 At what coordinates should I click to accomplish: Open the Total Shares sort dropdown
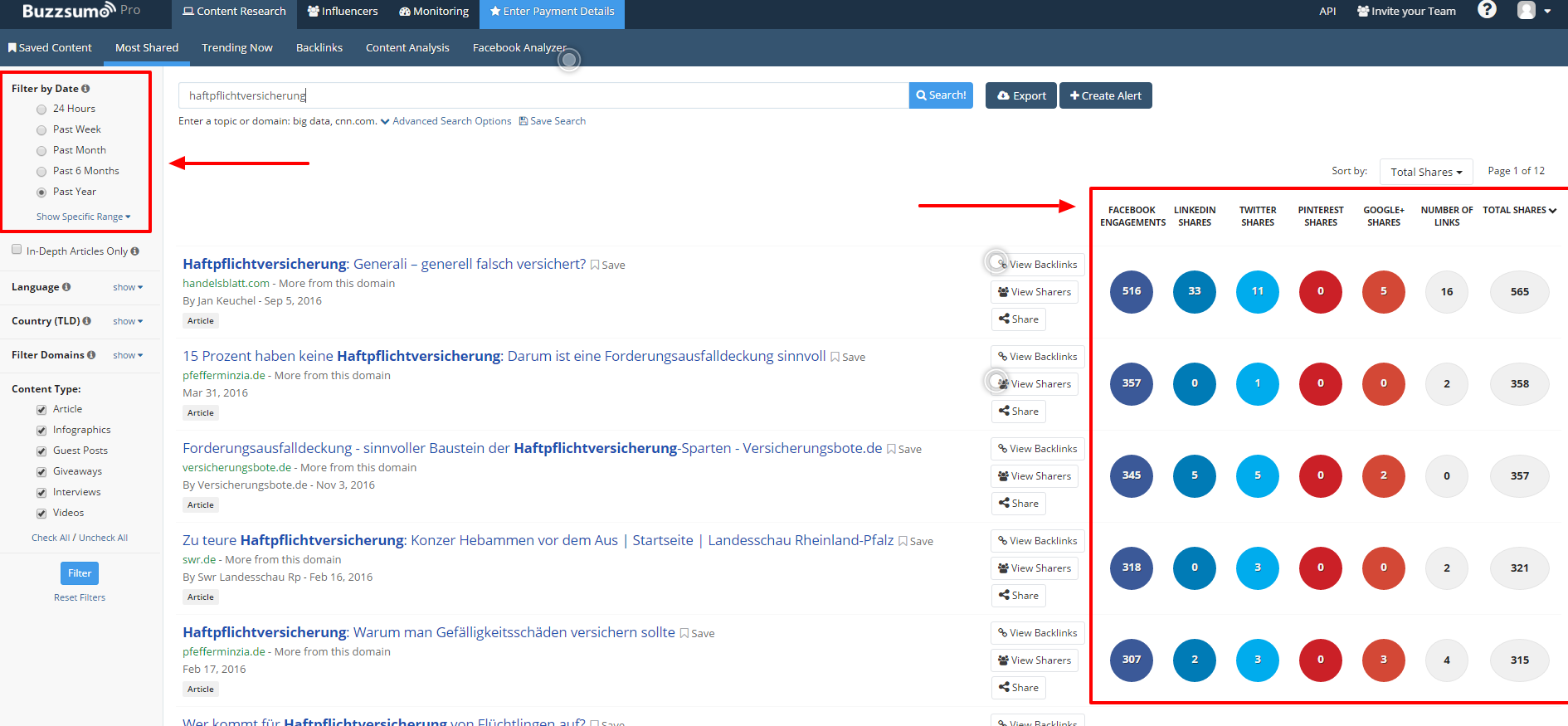[1425, 172]
